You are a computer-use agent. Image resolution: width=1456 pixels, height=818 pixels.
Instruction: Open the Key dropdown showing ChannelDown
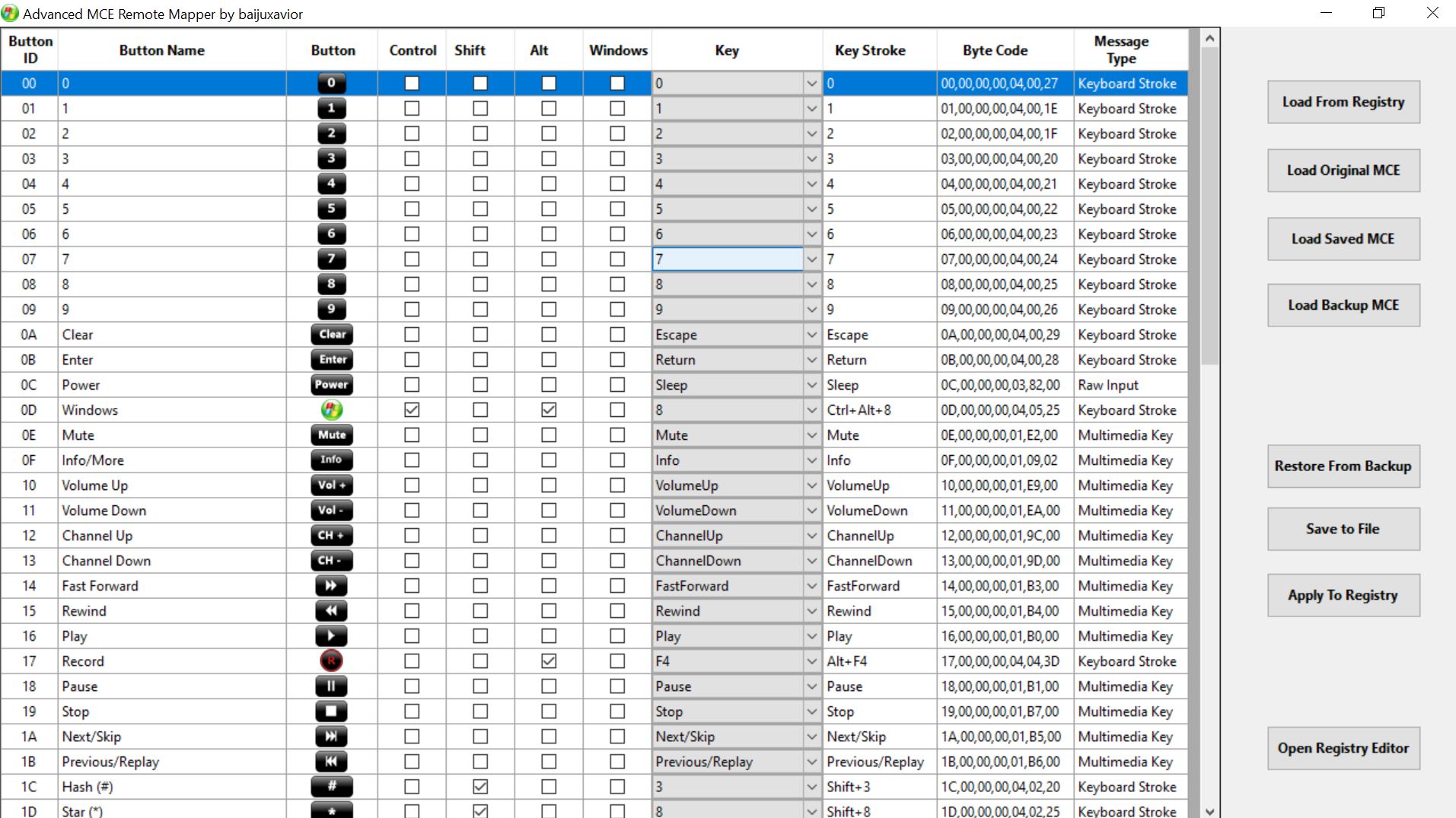point(811,561)
